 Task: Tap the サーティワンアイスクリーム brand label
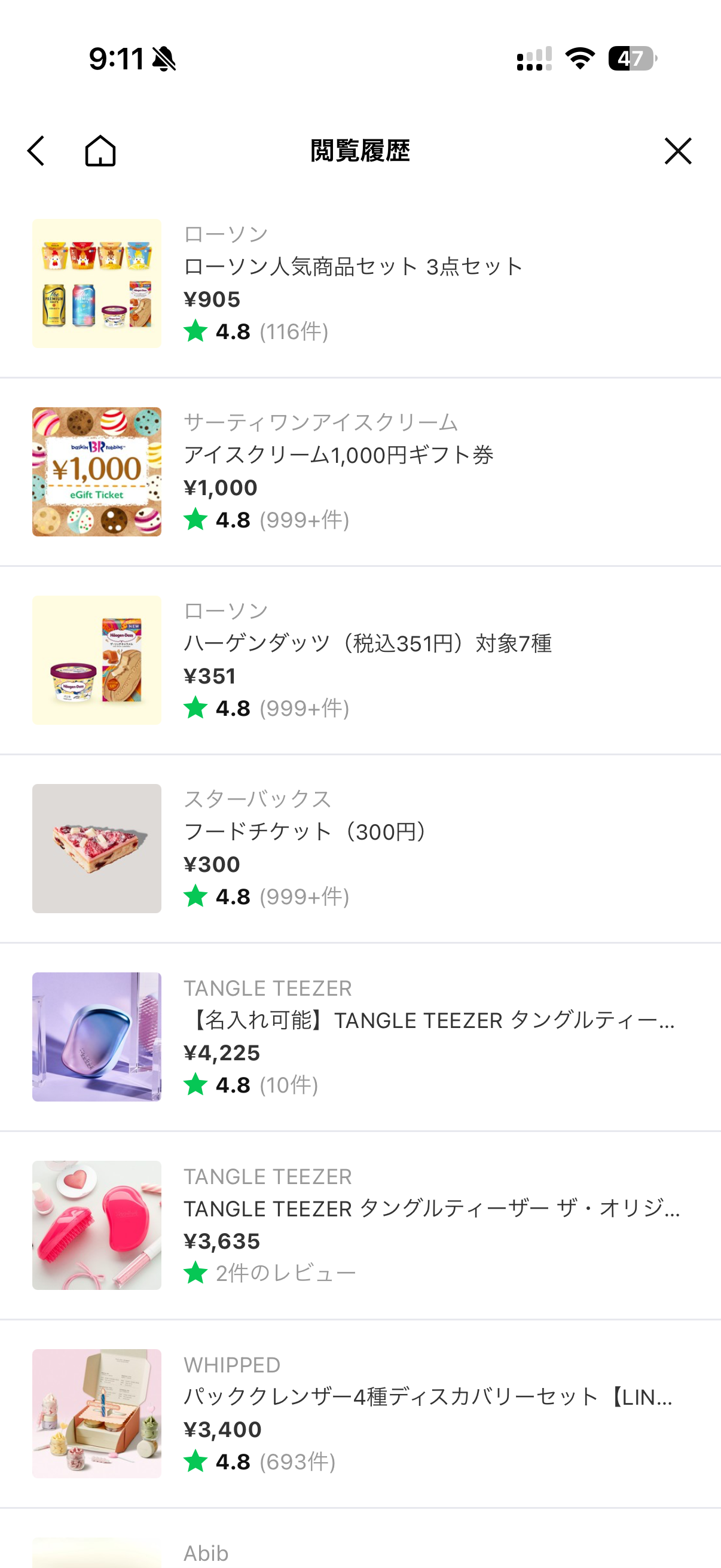(x=320, y=422)
